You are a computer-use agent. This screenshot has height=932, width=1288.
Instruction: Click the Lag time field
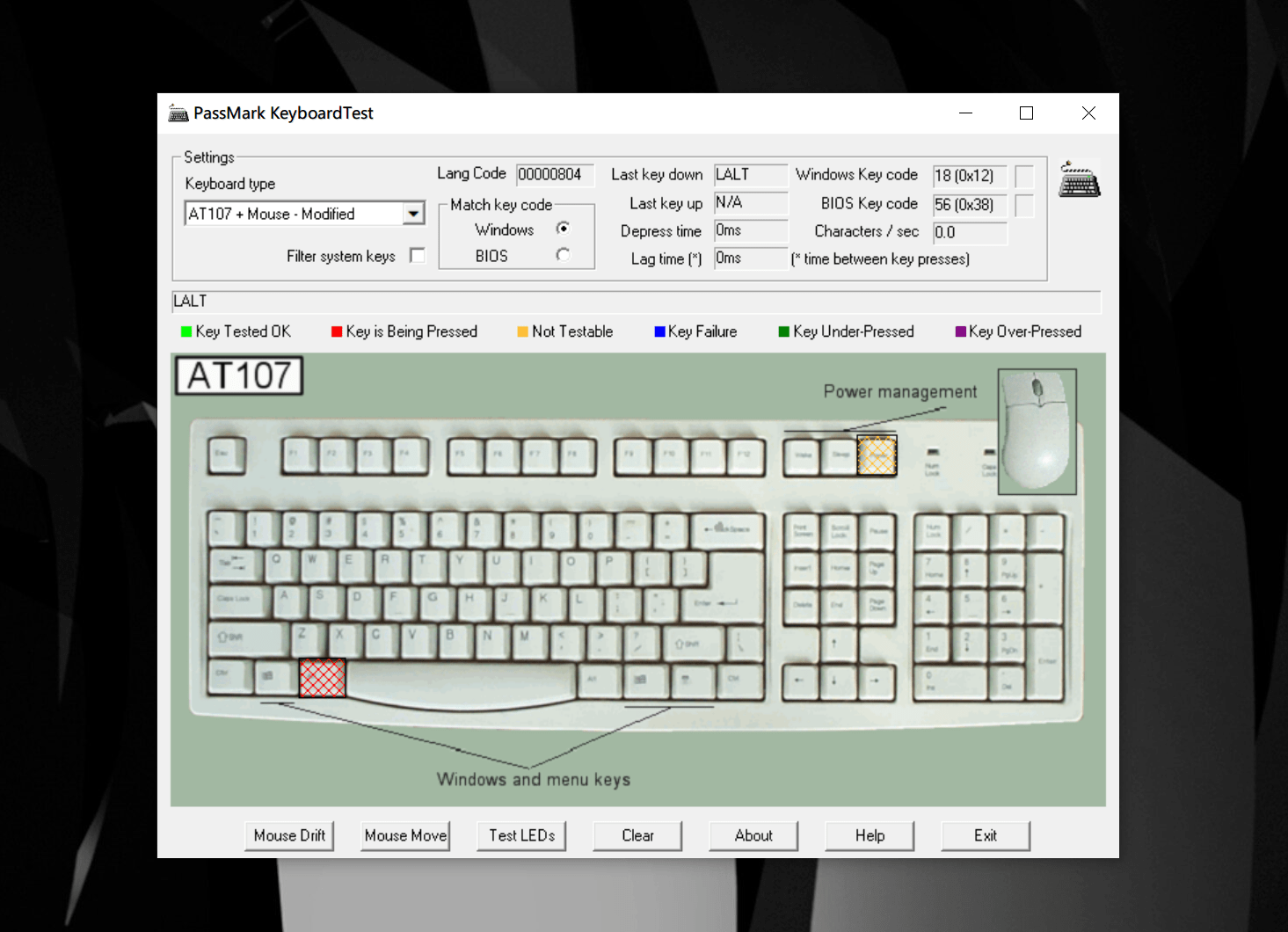click(751, 258)
